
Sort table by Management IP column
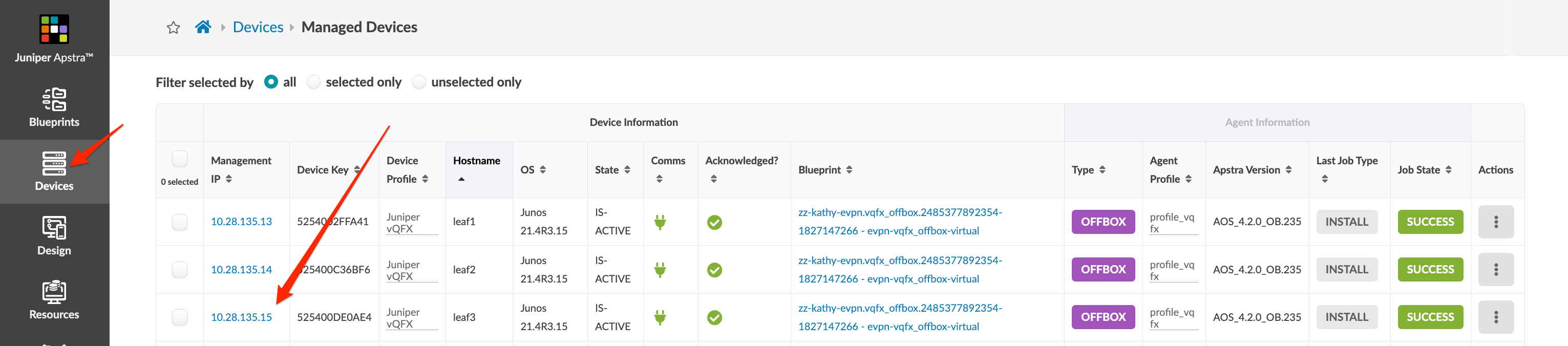coord(229,179)
